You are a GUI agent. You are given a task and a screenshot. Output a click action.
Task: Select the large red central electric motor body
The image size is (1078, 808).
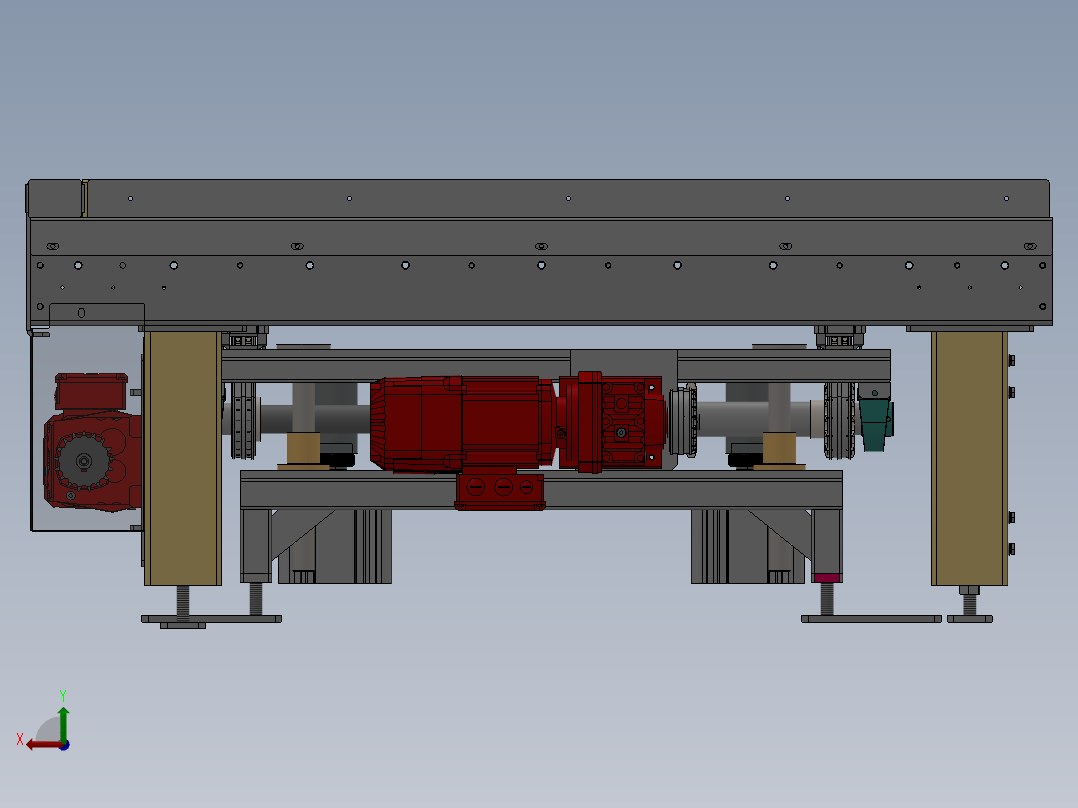point(462,424)
